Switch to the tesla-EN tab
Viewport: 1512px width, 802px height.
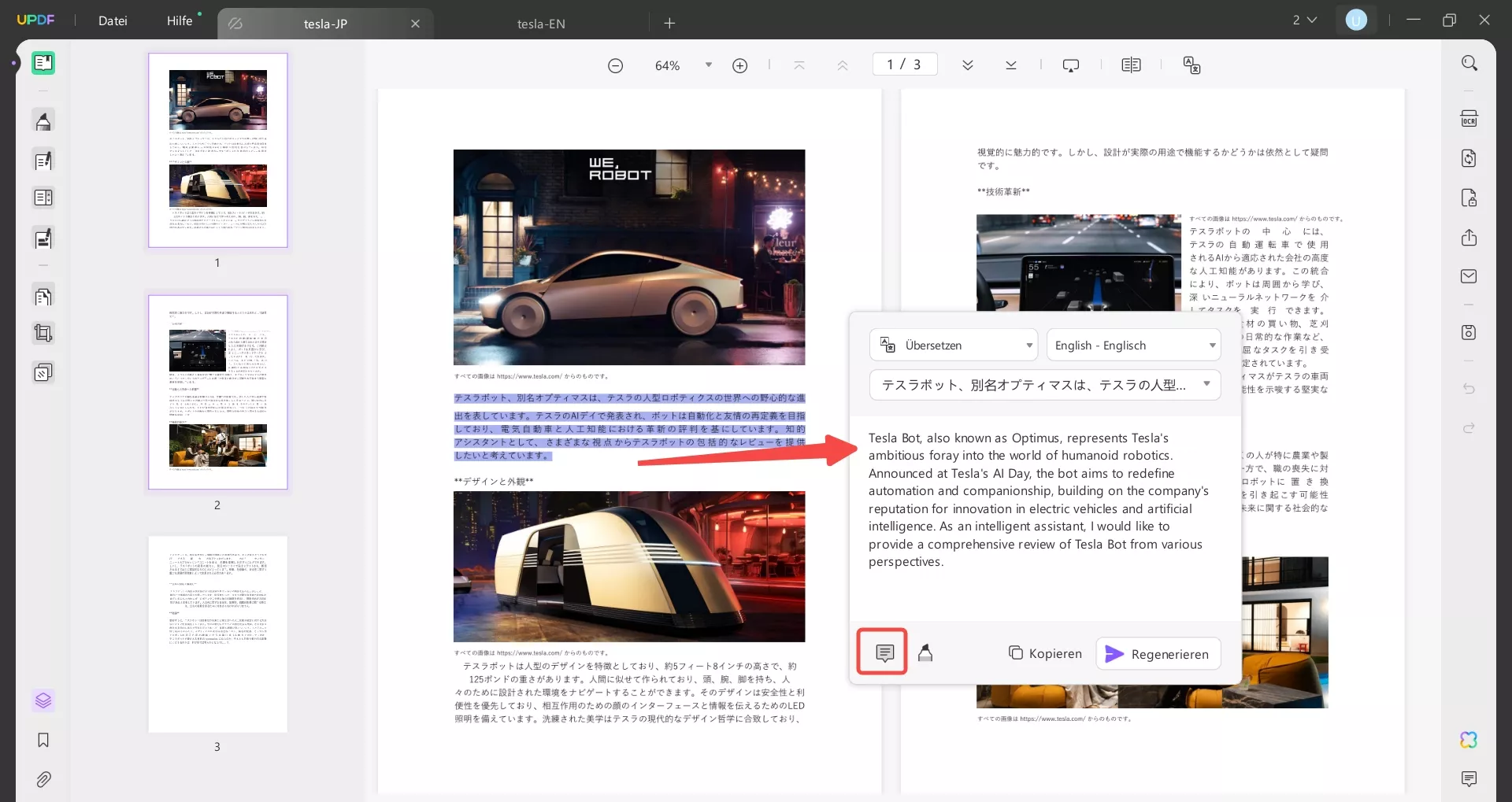pyautogui.click(x=541, y=23)
